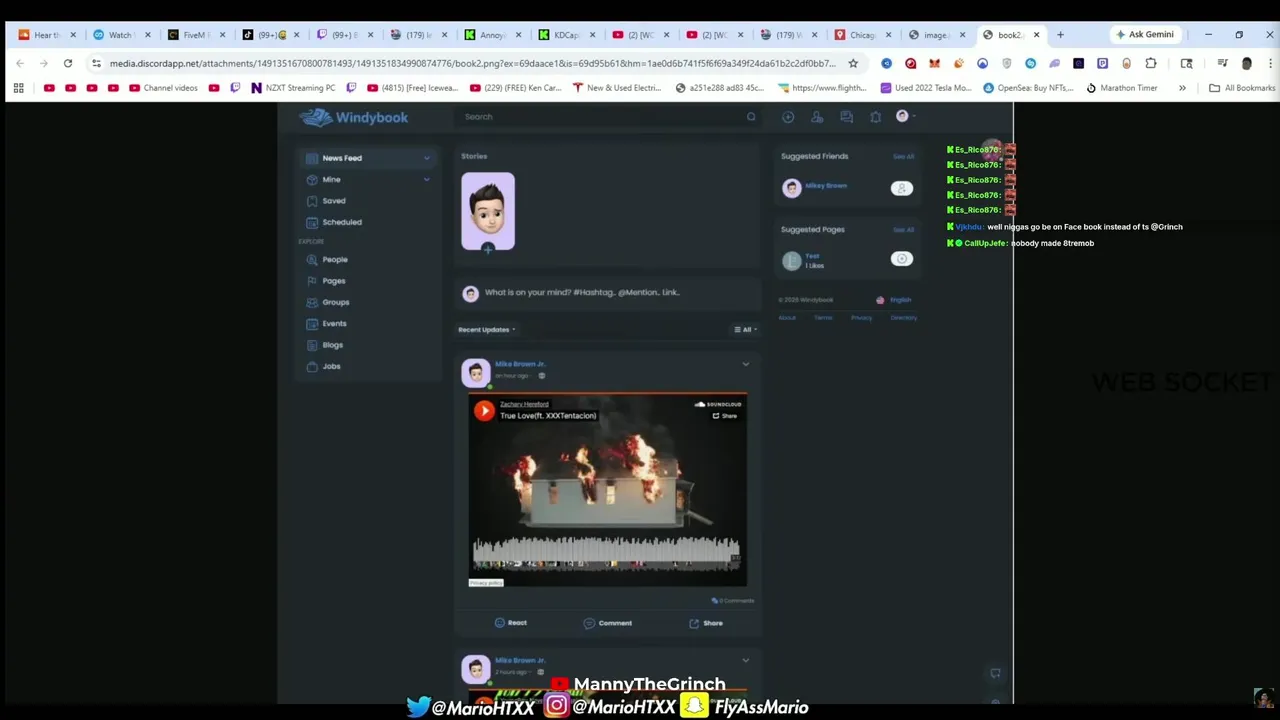Click the create (plus circle) icon in header
Screen dimensions: 1280x720
point(788,117)
